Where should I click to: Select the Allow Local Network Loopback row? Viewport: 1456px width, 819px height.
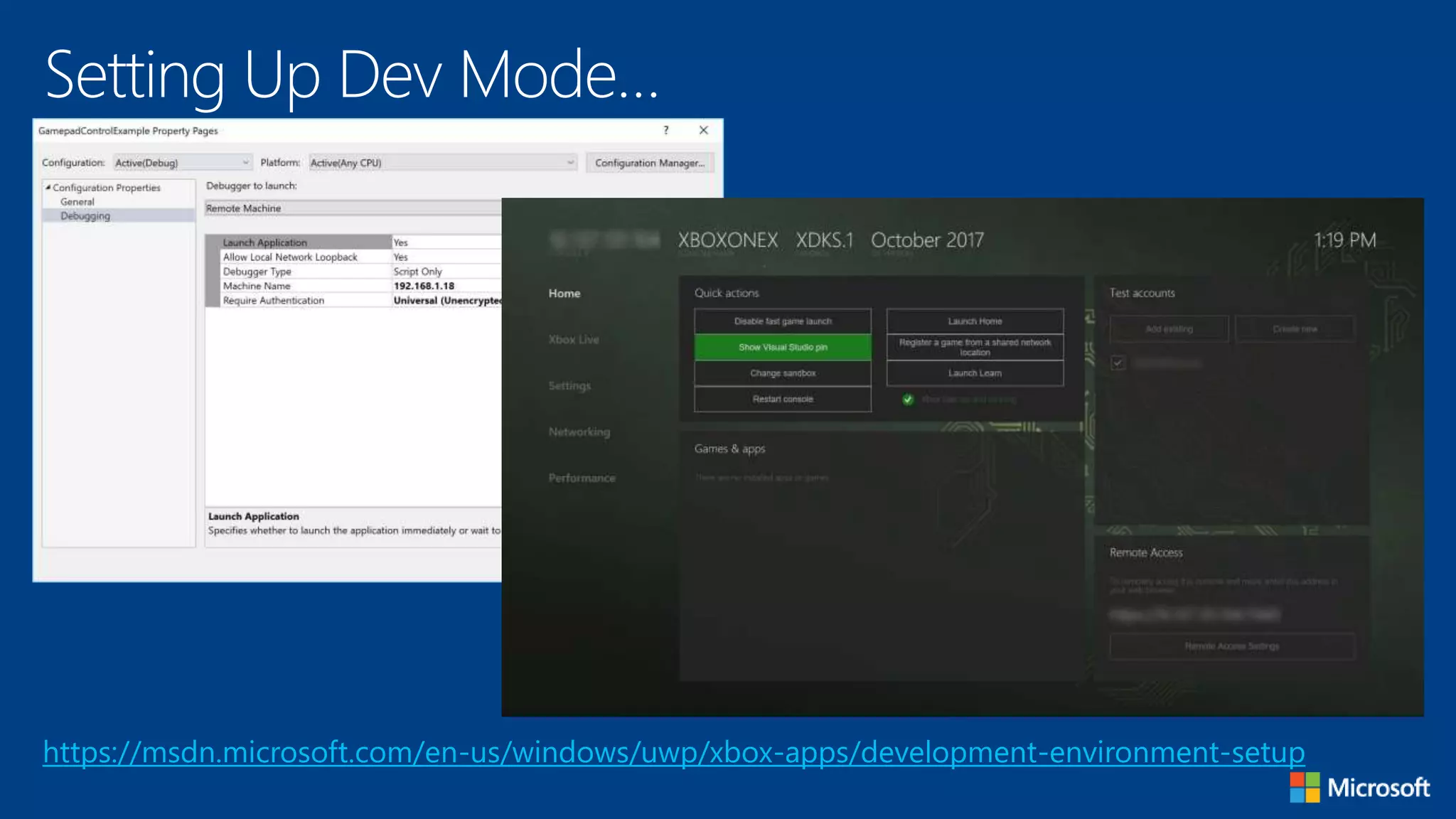pyautogui.click(x=353, y=257)
